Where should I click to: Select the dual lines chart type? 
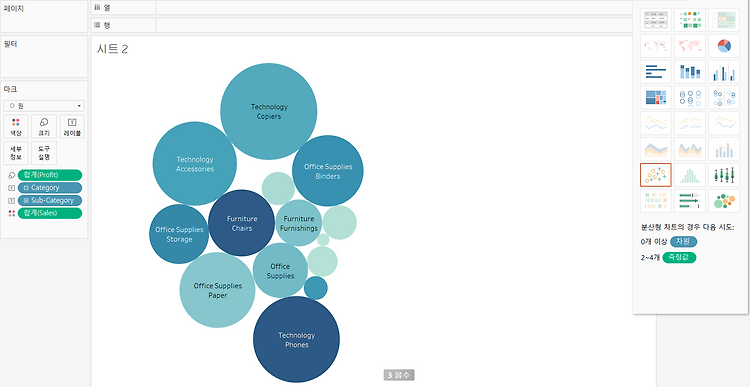point(724,123)
